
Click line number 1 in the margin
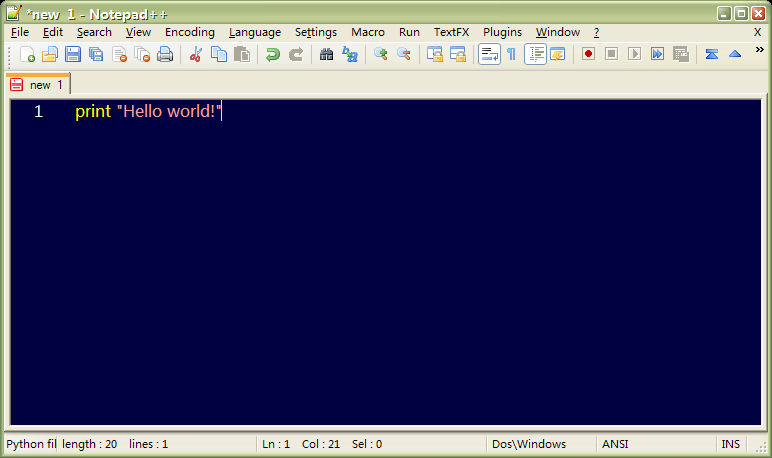click(38, 111)
